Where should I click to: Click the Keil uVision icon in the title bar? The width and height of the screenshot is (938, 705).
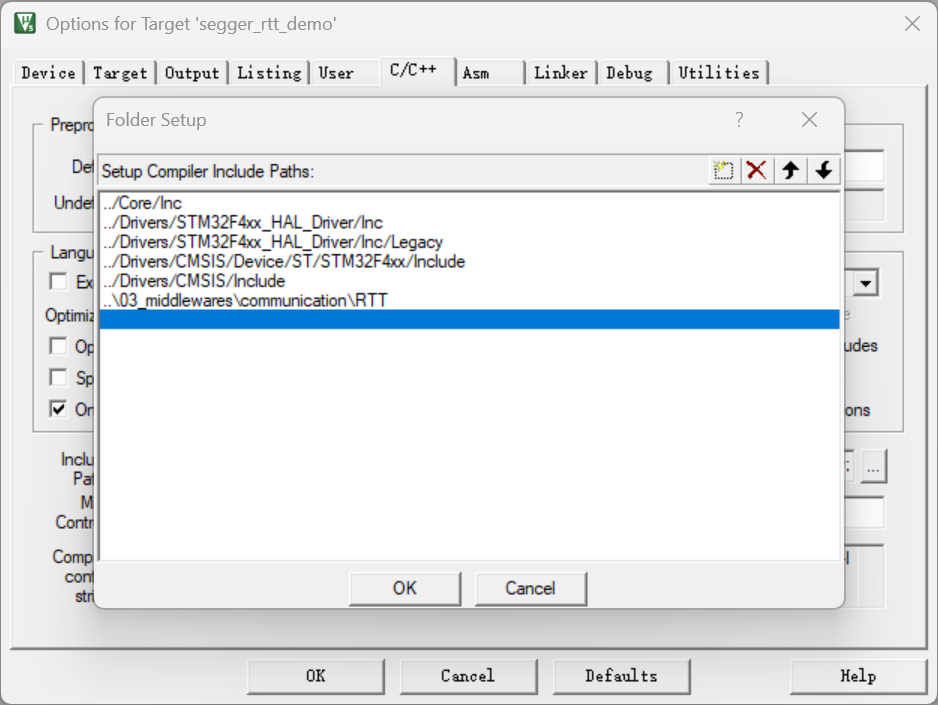(25, 23)
